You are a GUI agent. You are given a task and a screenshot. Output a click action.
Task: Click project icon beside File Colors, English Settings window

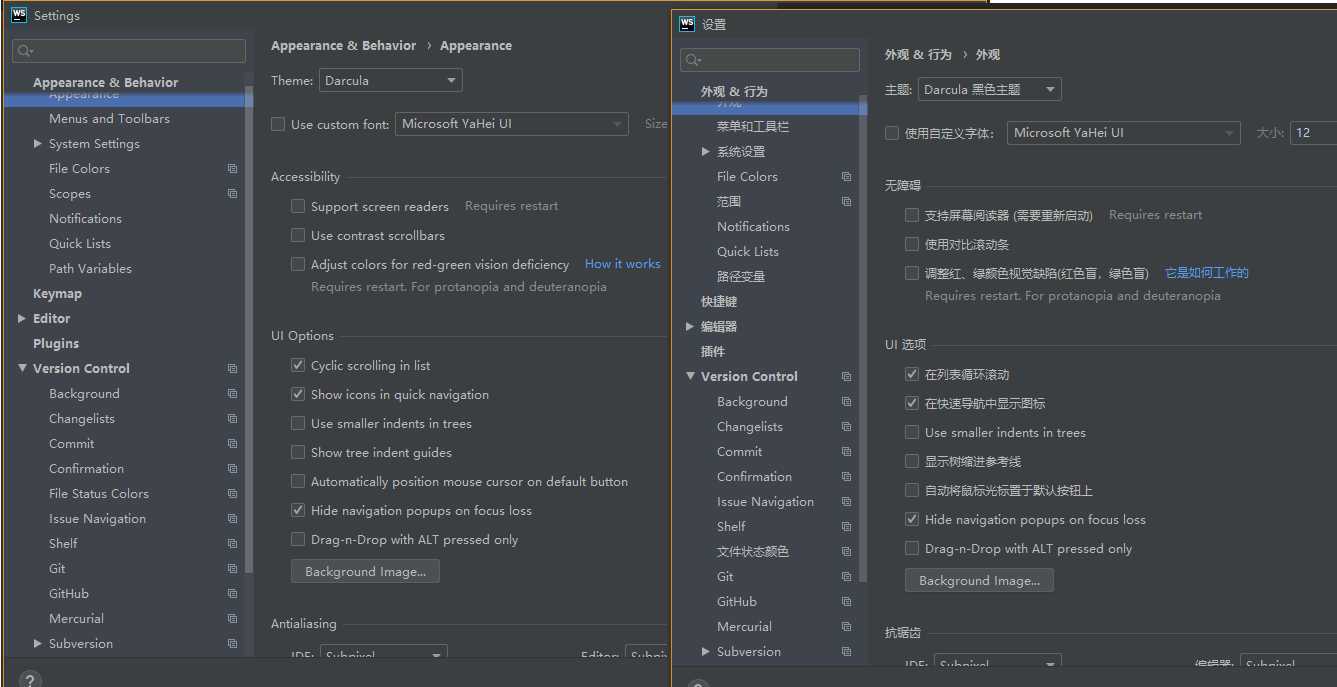click(232, 169)
